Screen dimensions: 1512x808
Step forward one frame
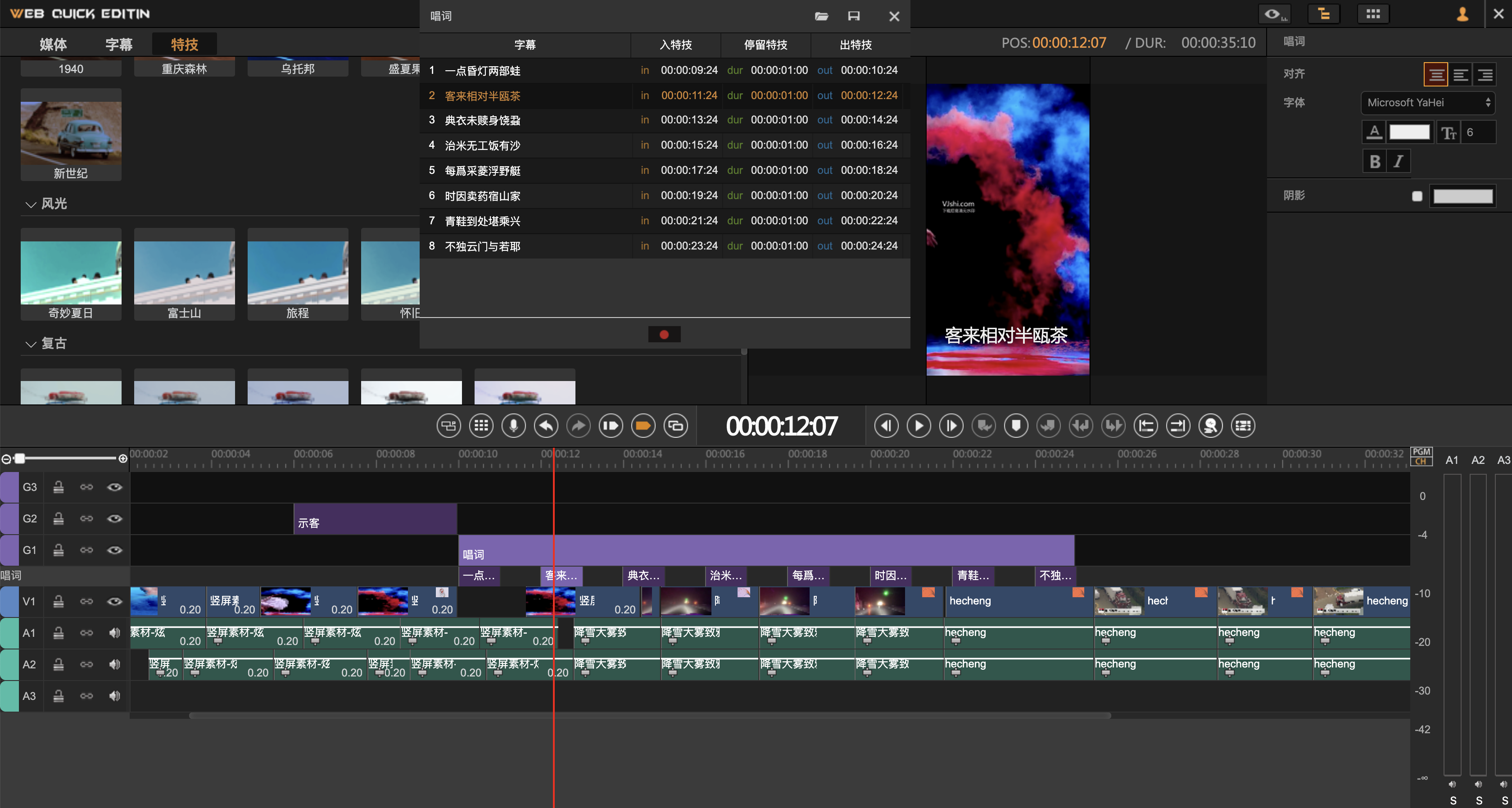951,426
